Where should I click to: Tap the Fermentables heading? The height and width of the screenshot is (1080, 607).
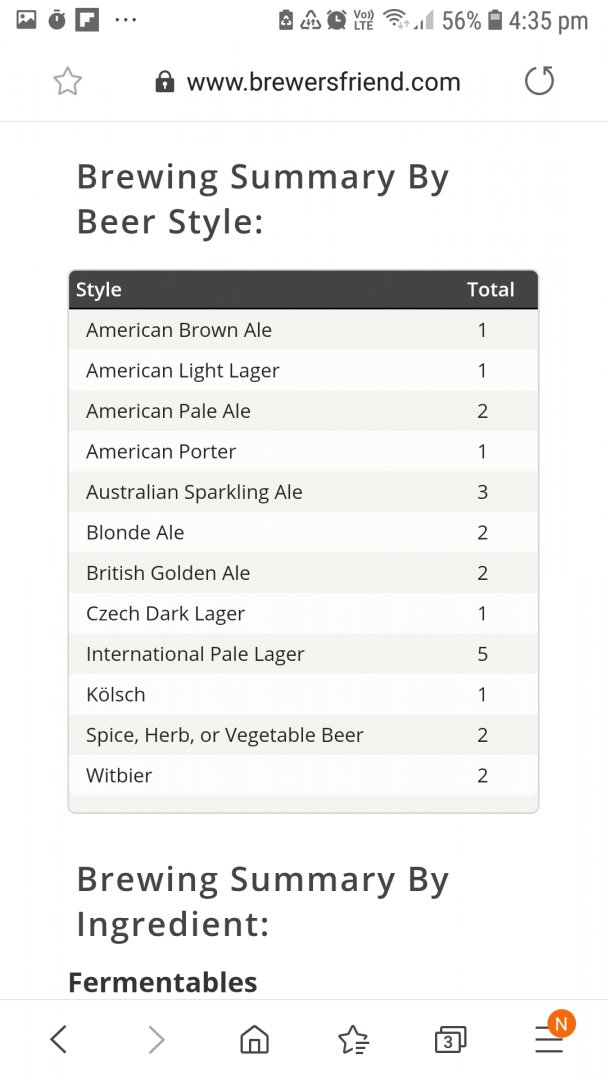pyautogui.click(x=163, y=982)
